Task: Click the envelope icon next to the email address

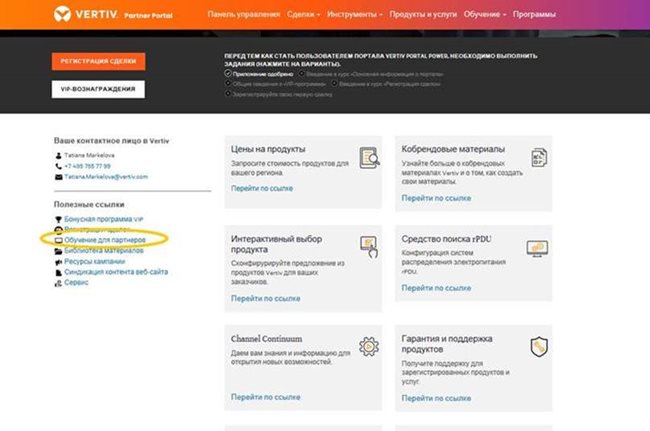Action: tap(58, 177)
